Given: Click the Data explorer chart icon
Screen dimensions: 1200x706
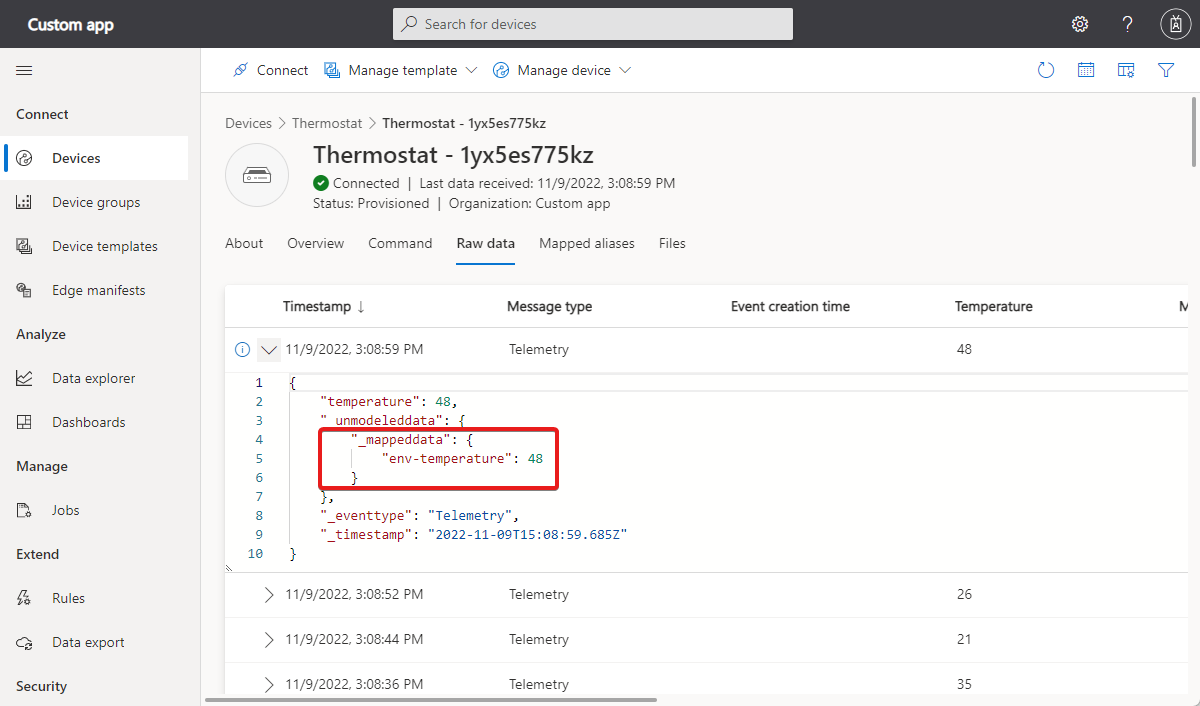Looking at the screenshot, I should click(24, 378).
